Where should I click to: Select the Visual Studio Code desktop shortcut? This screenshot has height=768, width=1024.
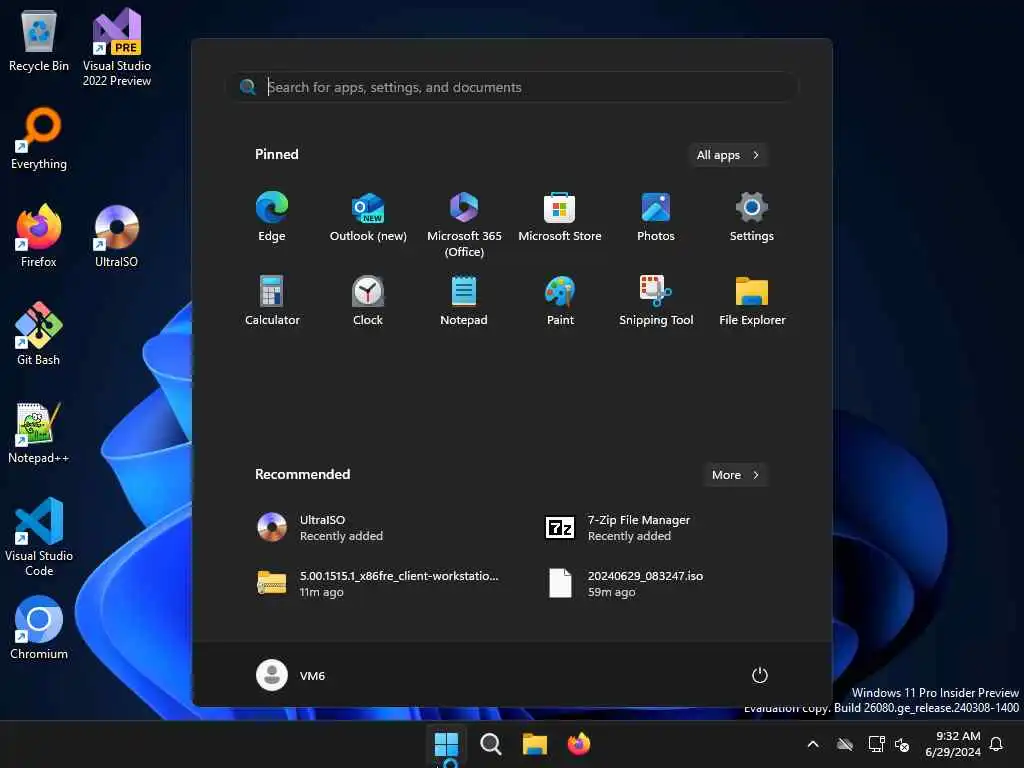coord(39,537)
